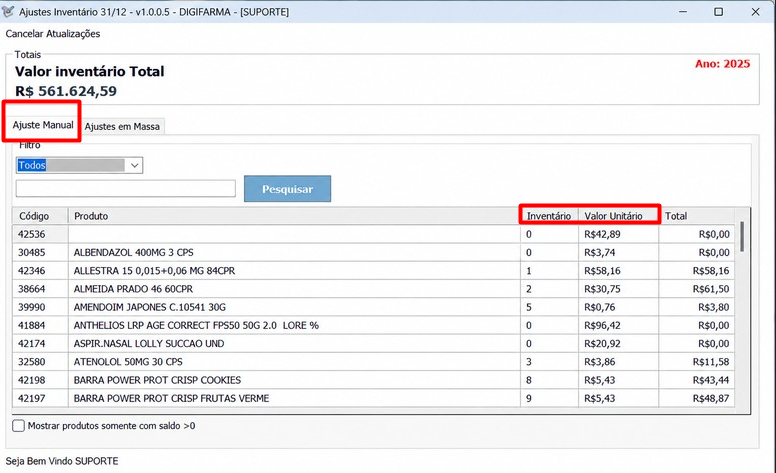Click the Pesquisar button
The height and width of the screenshot is (473, 776).
288,189
